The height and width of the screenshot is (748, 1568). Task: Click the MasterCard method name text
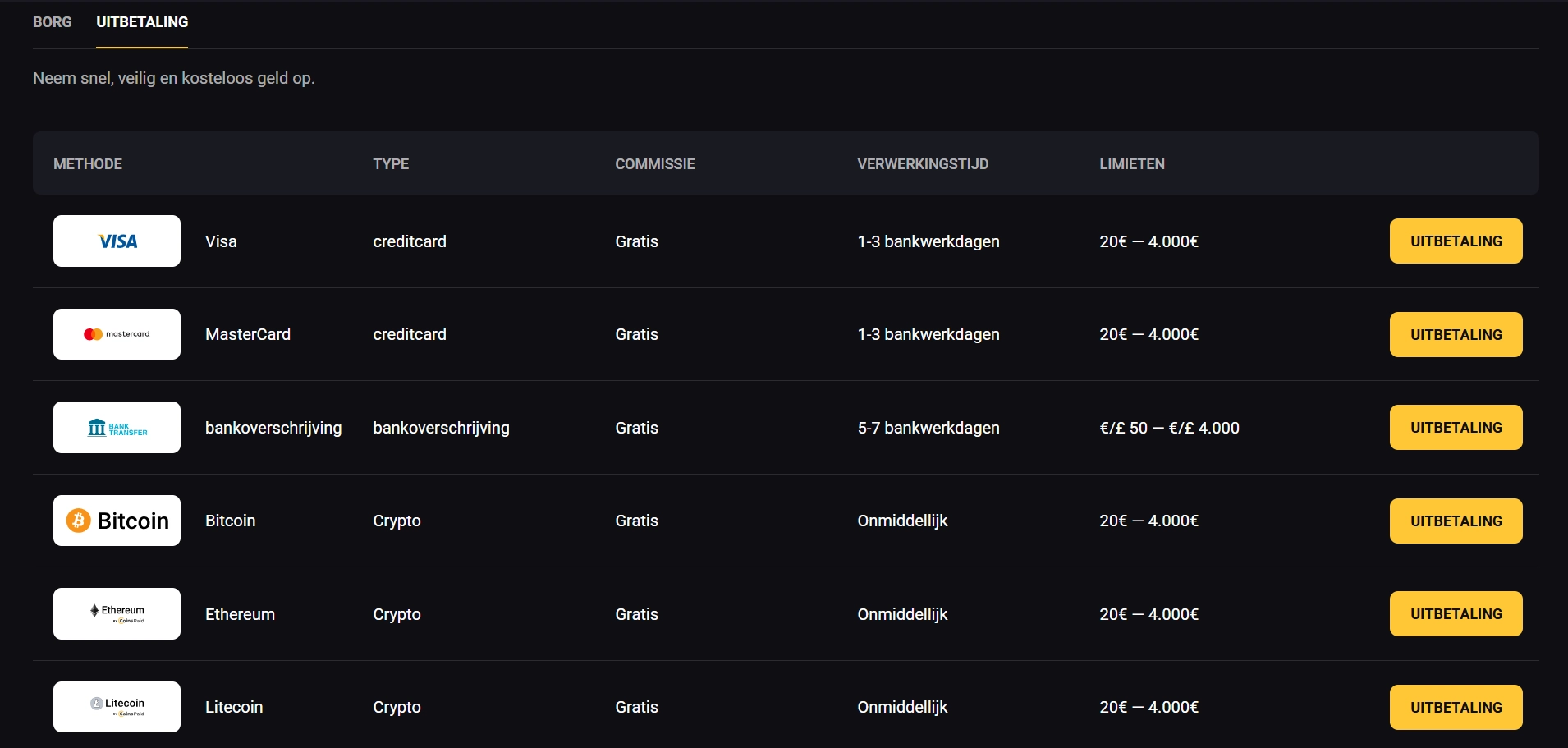tap(248, 334)
